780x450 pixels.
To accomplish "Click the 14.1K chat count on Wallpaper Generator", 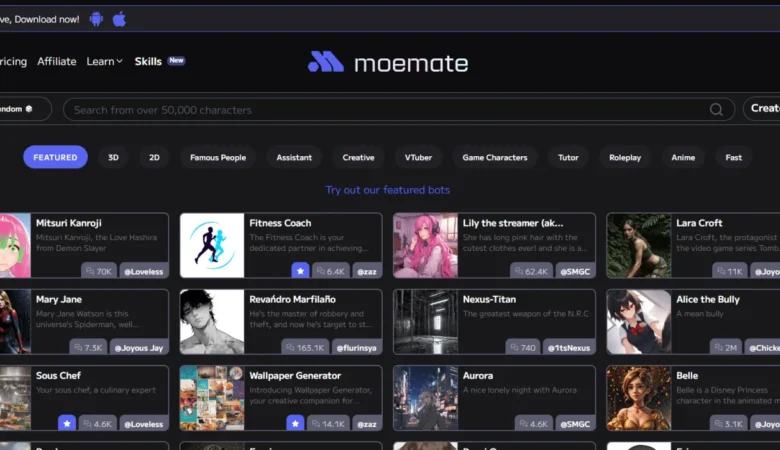I will (x=328, y=424).
